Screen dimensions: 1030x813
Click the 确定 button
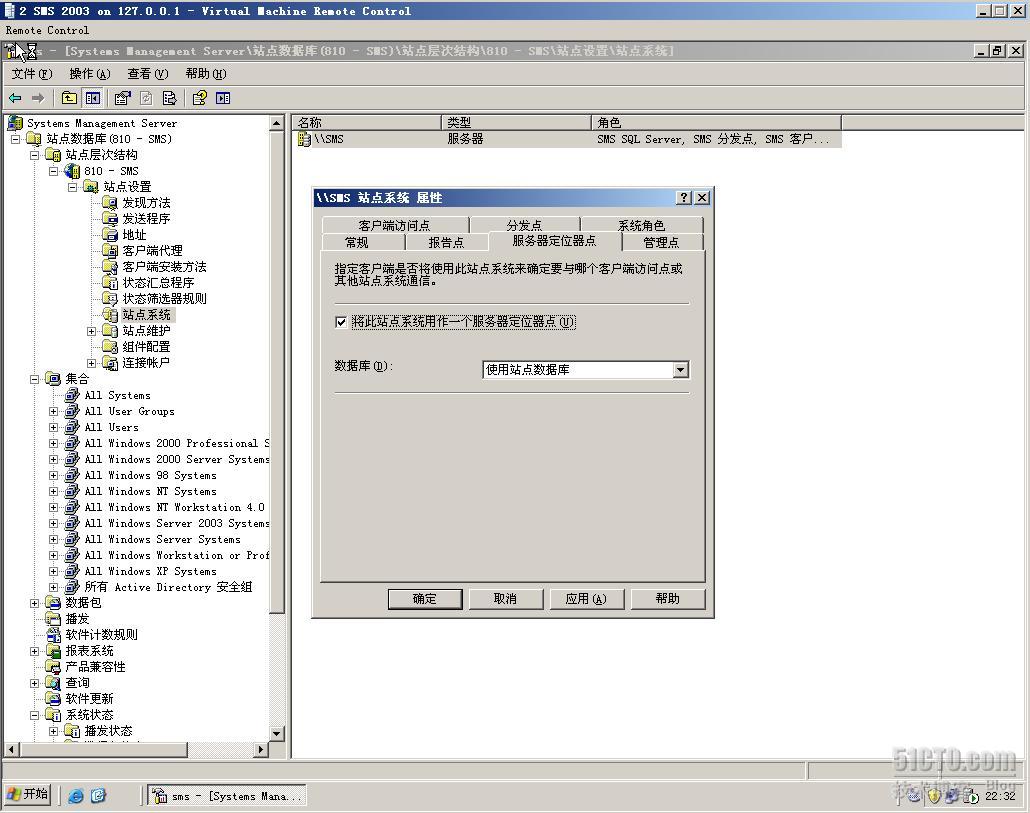tap(425, 599)
